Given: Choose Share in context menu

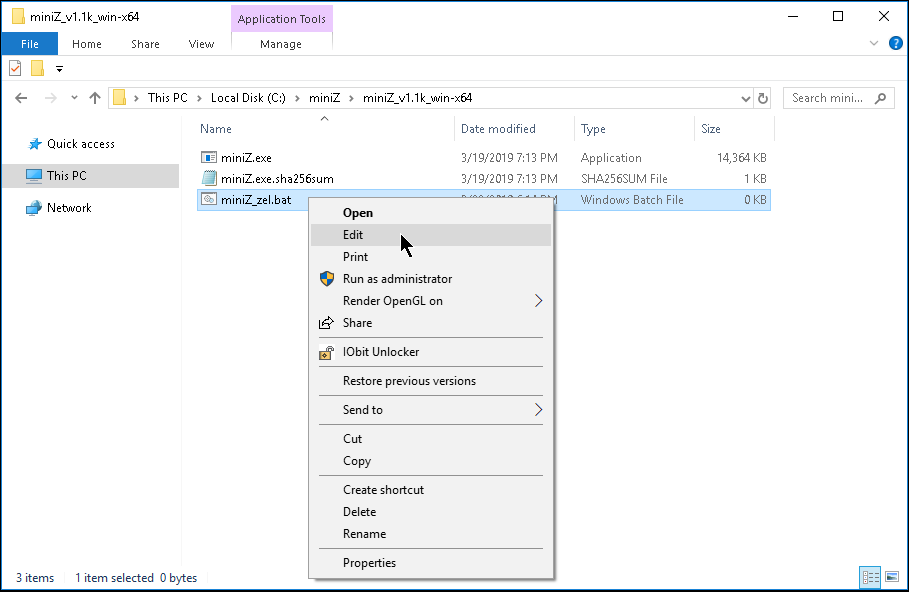Looking at the screenshot, I should pyautogui.click(x=431, y=323).
